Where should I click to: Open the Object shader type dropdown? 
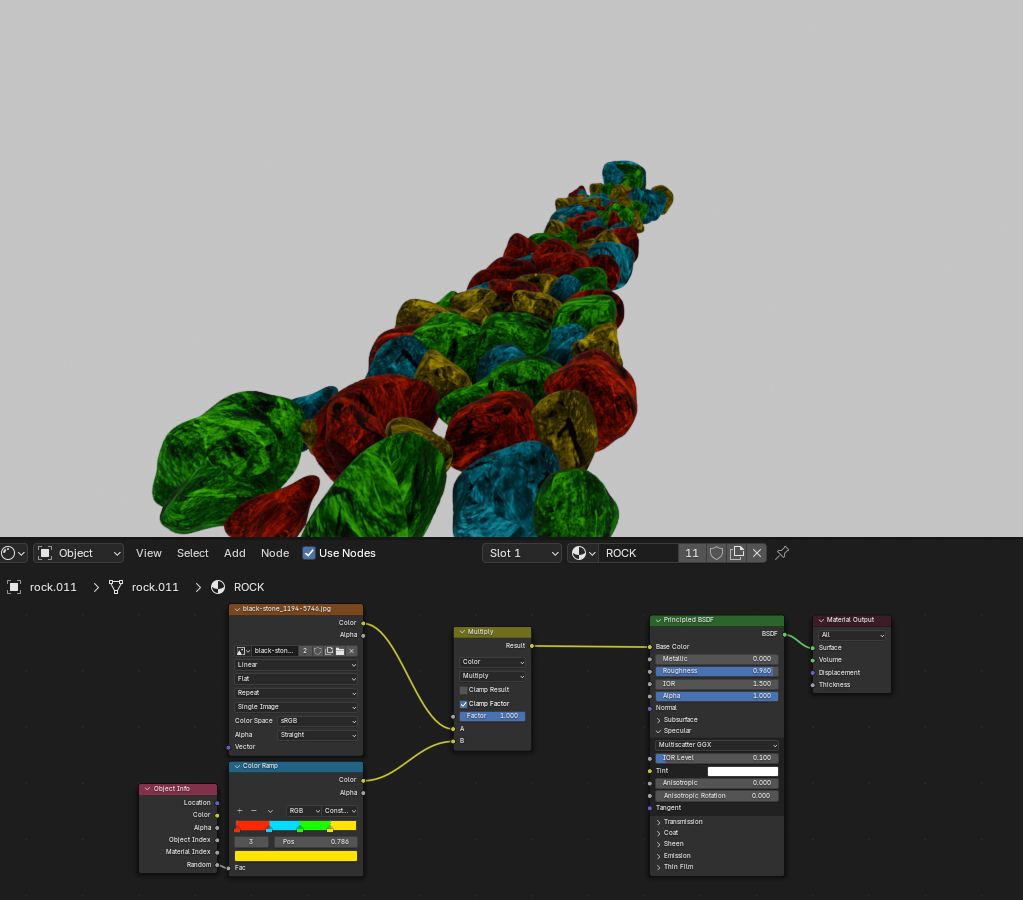click(79, 553)
